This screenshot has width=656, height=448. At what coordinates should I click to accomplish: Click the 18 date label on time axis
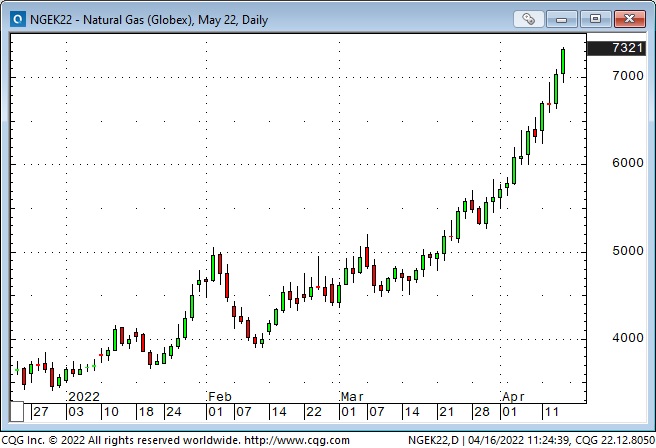click(x=146, y=412)
